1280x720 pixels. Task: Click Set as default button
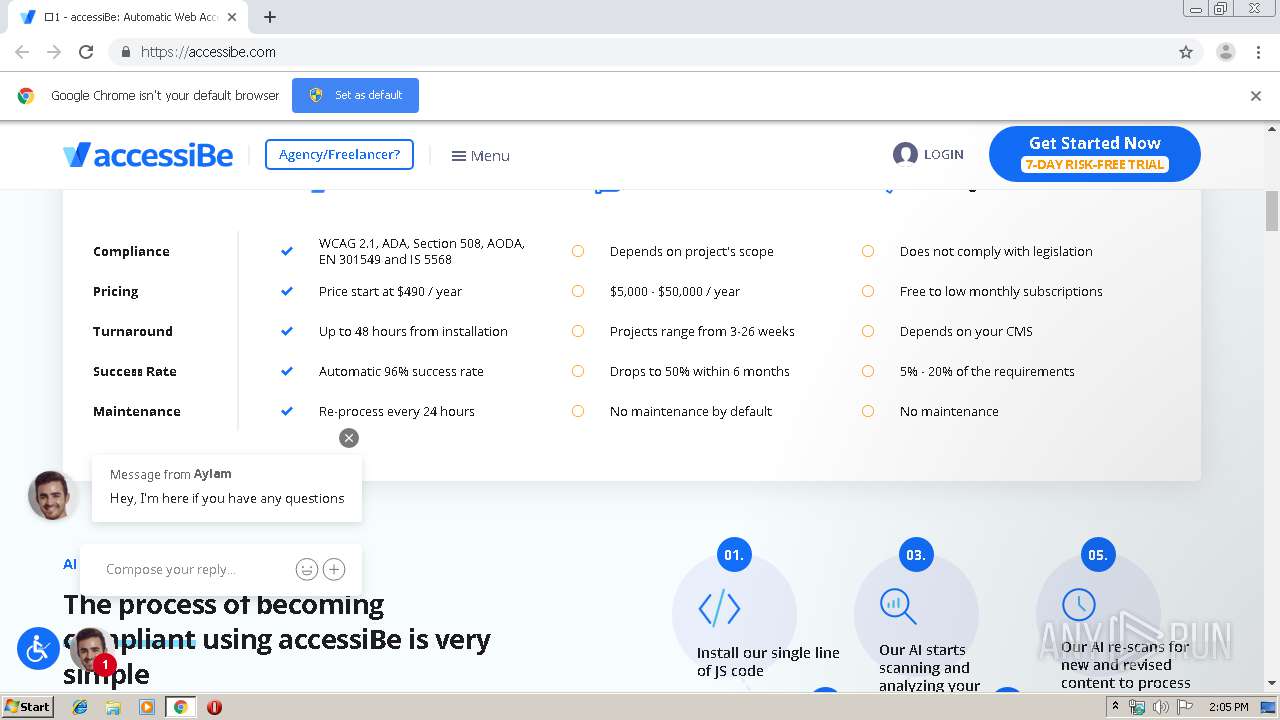click(355, 95)
